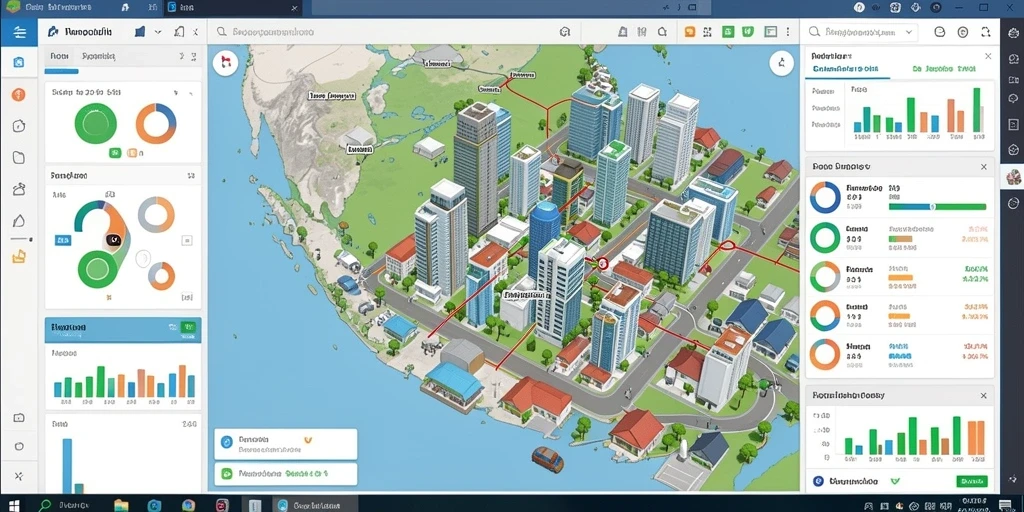Select the orange circular icon in left sidebar
This screenshot has height=512, width=1024.
[x=18, y=95]
